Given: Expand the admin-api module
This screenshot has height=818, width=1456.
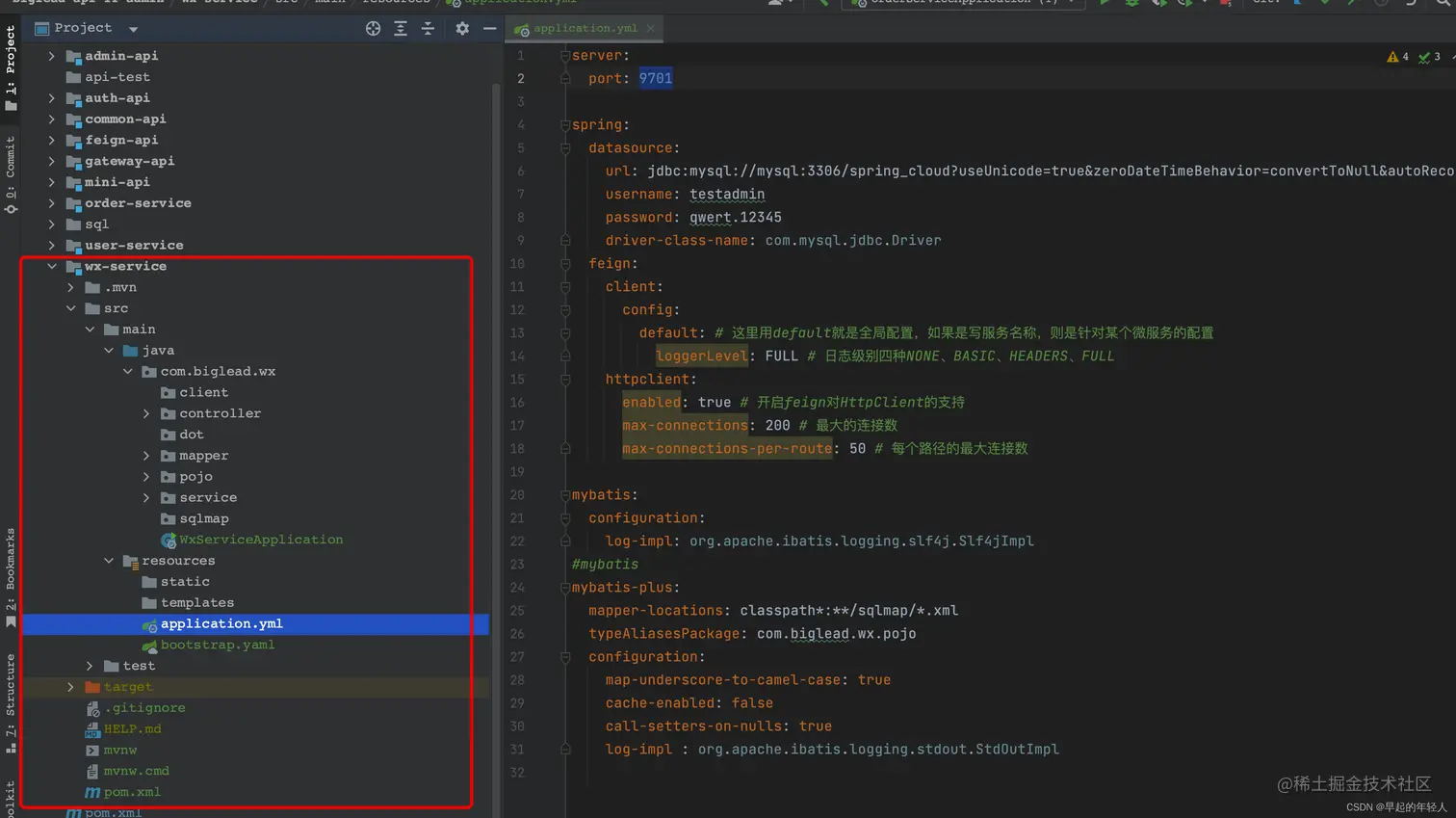Looking at the screenshot, I should [52, 56].
